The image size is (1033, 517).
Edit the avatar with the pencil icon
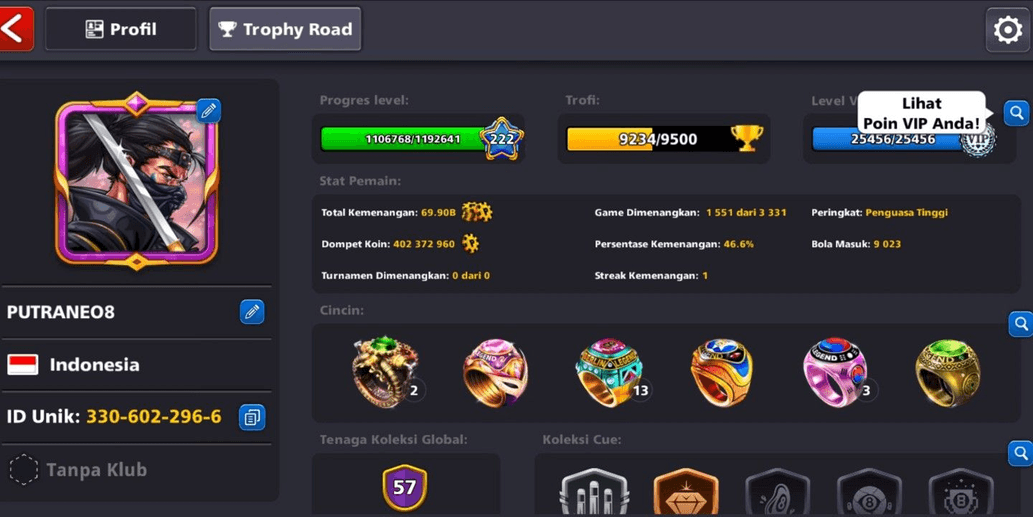coord(208,111)
